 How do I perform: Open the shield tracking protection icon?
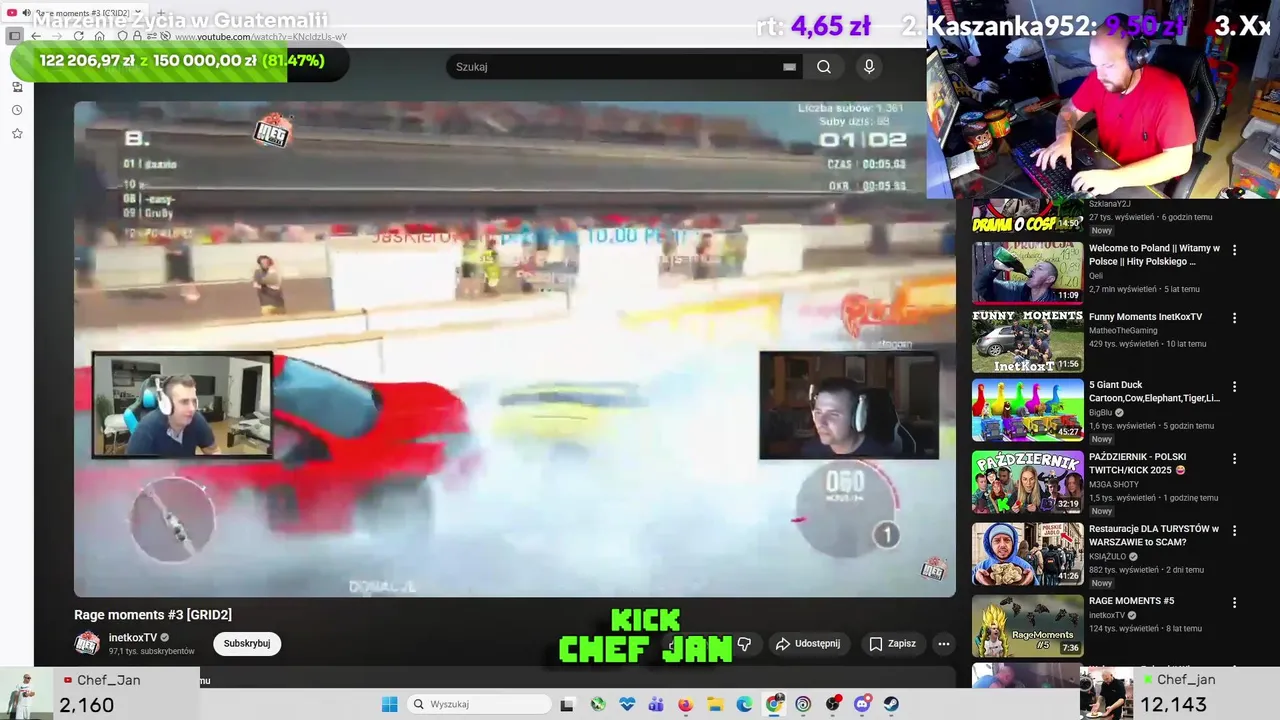pos(122,36)
